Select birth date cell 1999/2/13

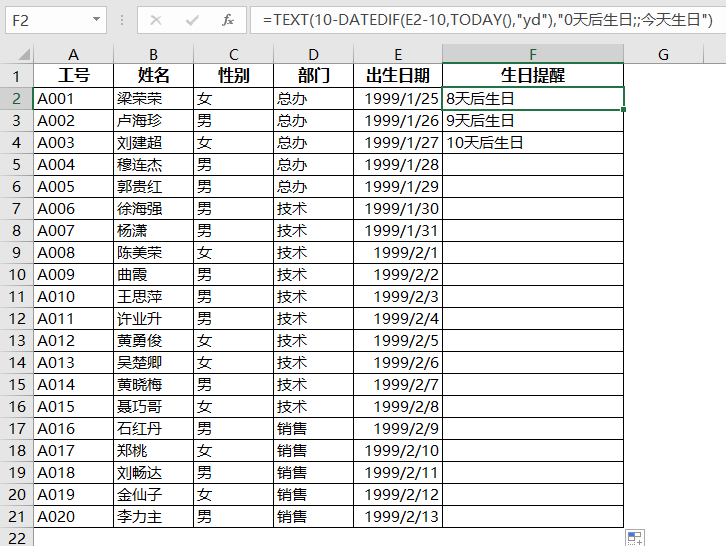(x=398, y=516)
